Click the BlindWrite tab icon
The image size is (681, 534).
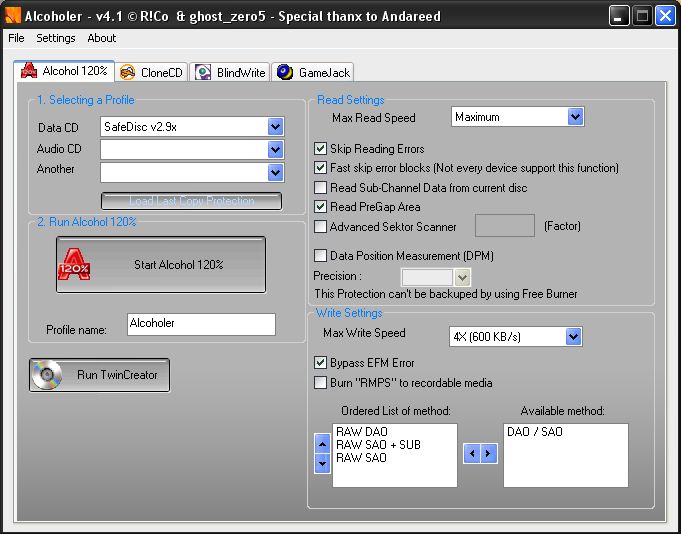coord(202,73)
